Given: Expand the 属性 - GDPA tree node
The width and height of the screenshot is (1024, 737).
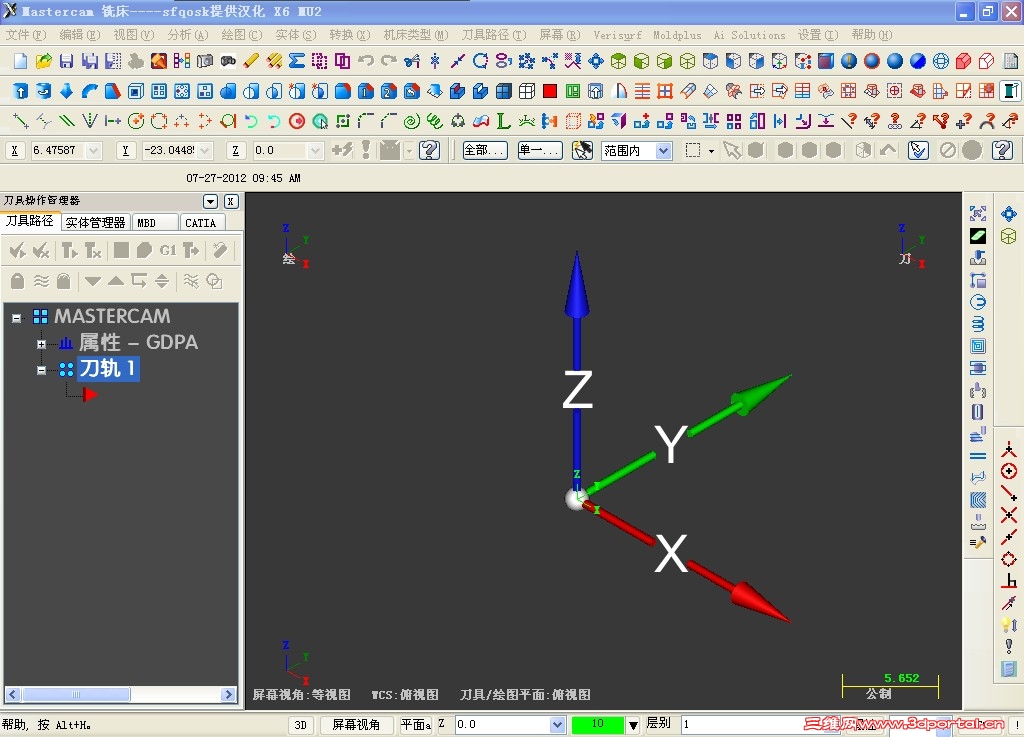Looking at the screenshot, I should tap(41, 344).
